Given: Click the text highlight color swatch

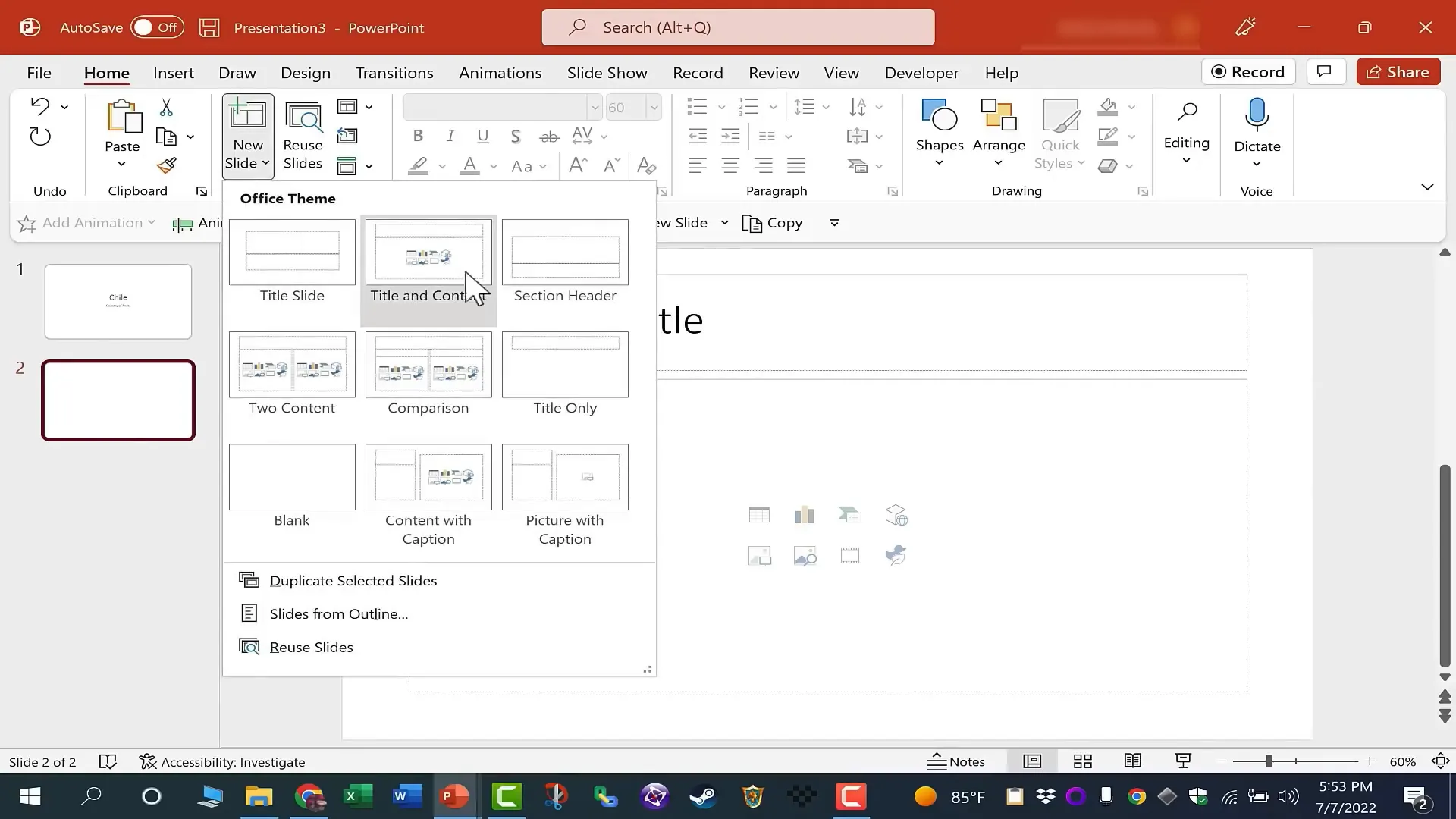Looking at the screenshot, I should click(x=419, y=166).
